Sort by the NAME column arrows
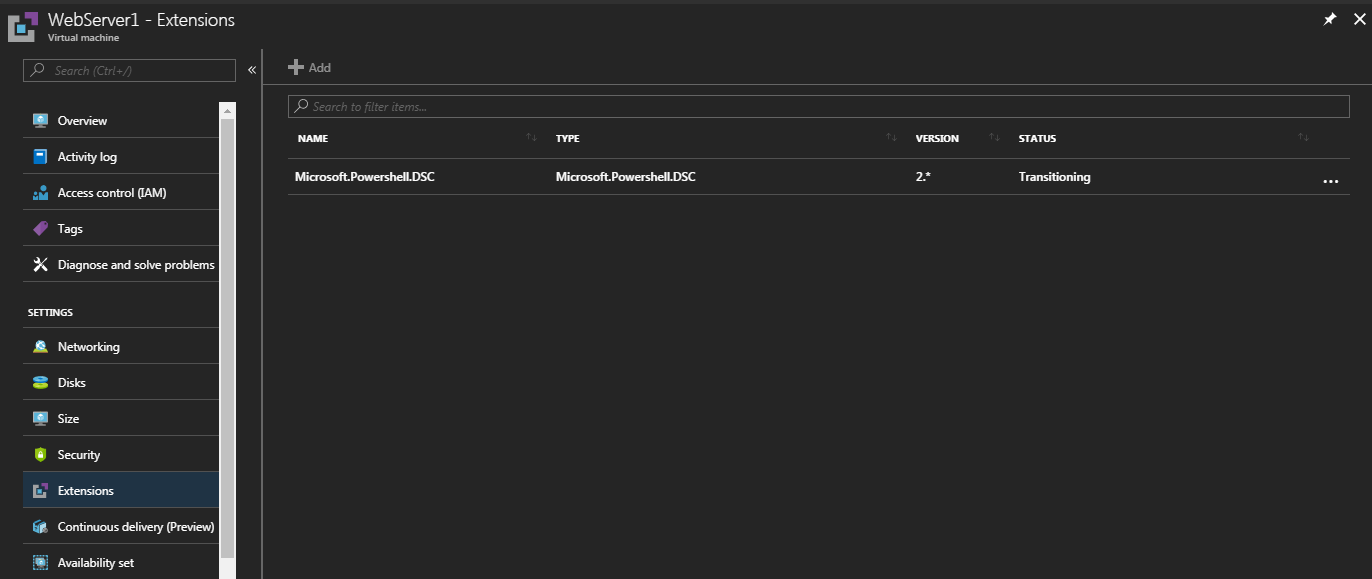 pos(531,138)
